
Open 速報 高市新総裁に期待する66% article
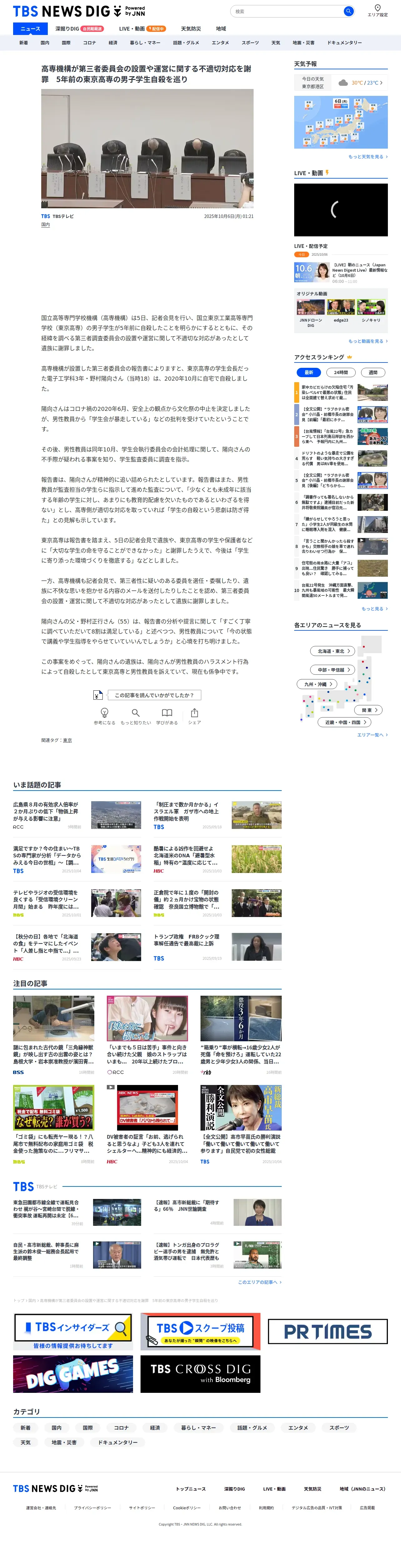[217, 1212]
